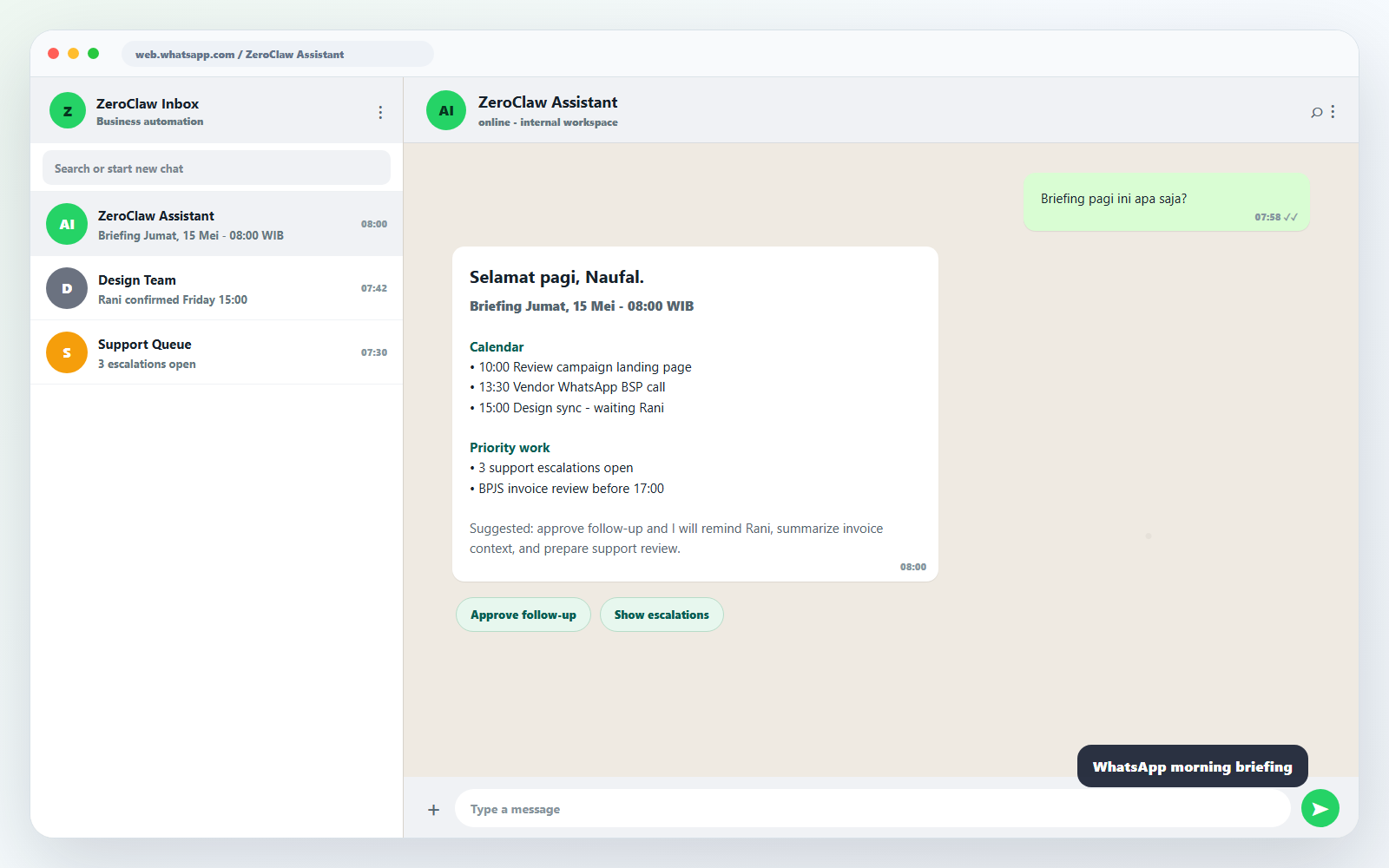The height and width of the screenshot is (868, 1389).
Task: Click the 'Business automation' subtitle
Action: 150,122
